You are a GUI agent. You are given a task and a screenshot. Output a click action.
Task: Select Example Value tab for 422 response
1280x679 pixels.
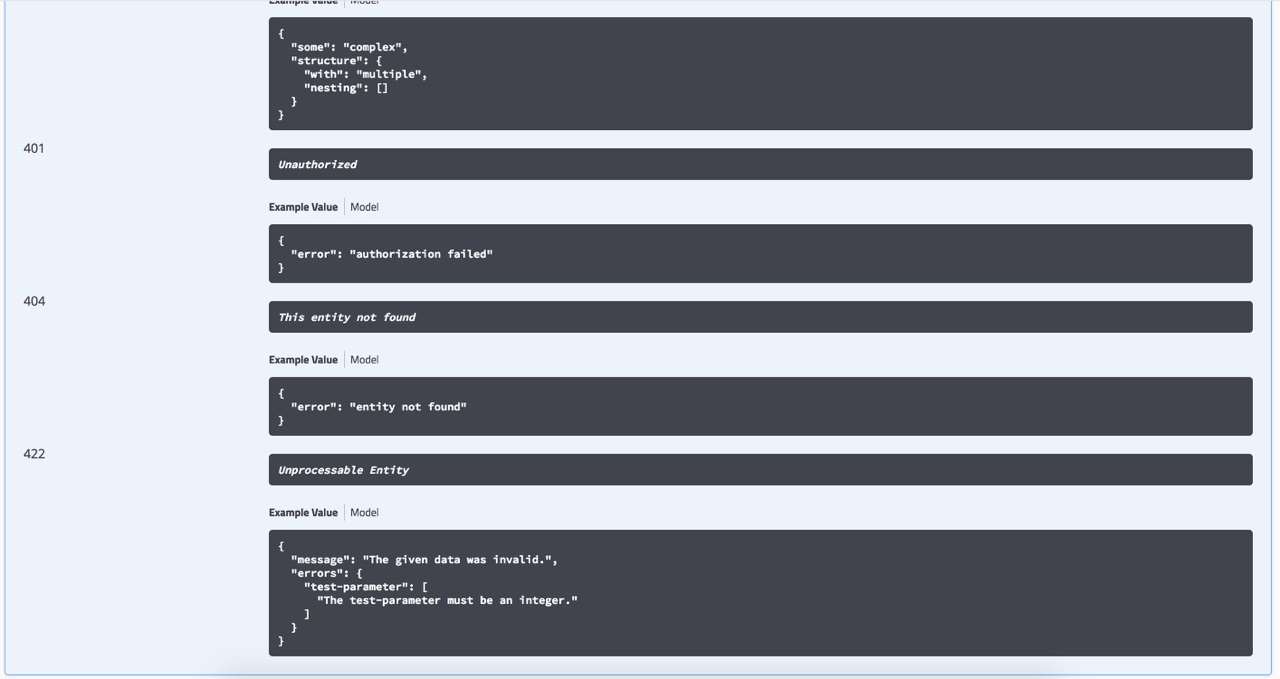coord(303,513)
